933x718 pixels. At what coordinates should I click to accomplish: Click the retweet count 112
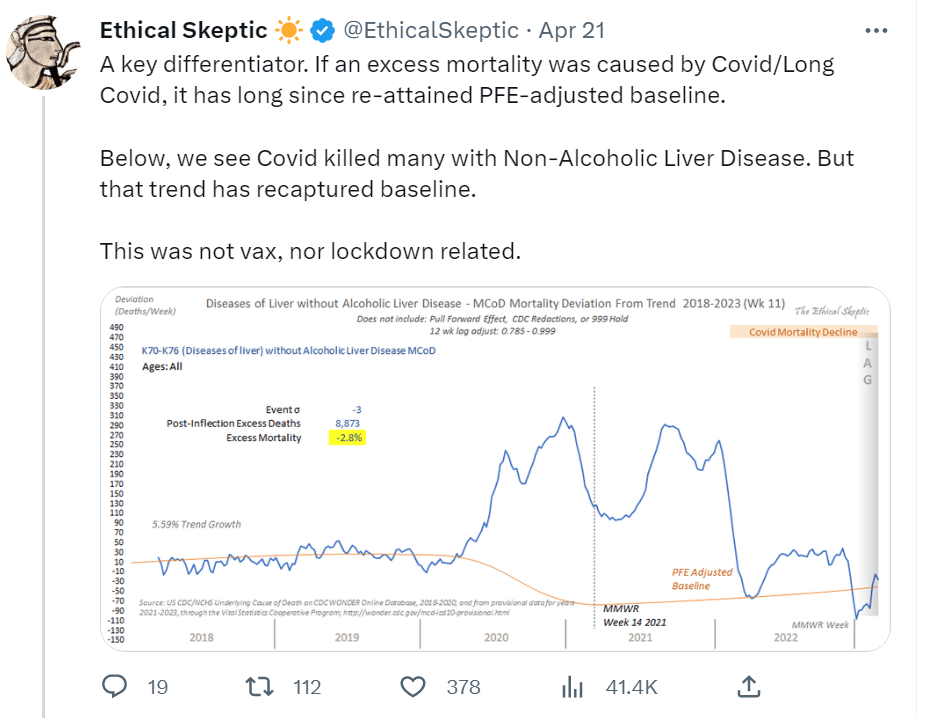[306, 687]
